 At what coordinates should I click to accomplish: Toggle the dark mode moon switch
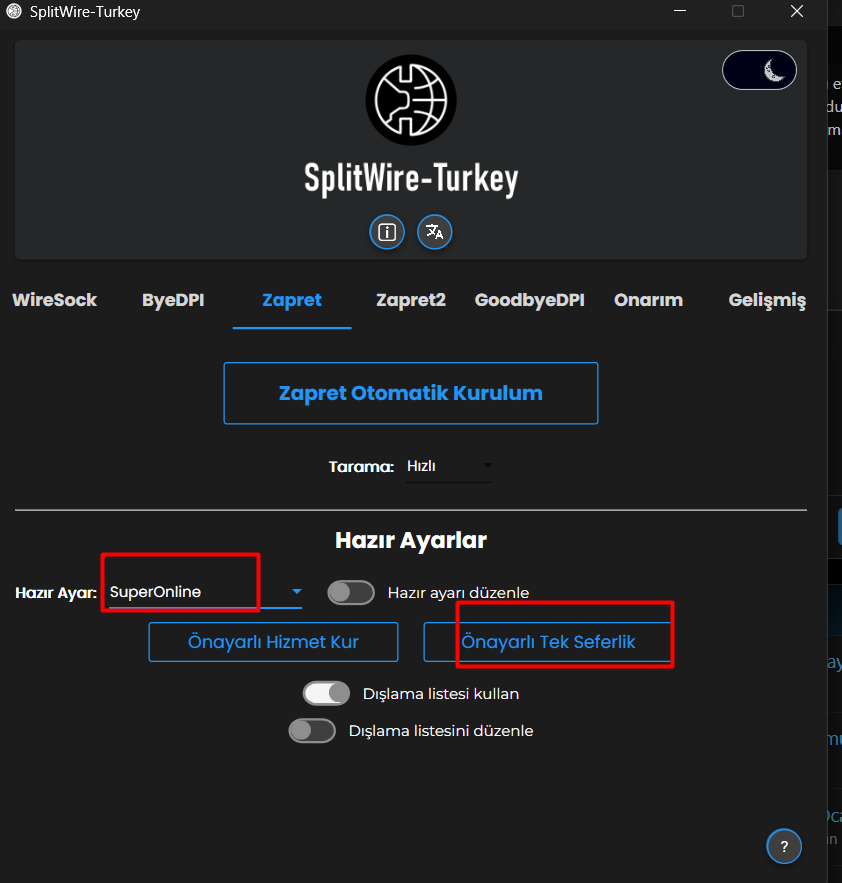(759, 70)
